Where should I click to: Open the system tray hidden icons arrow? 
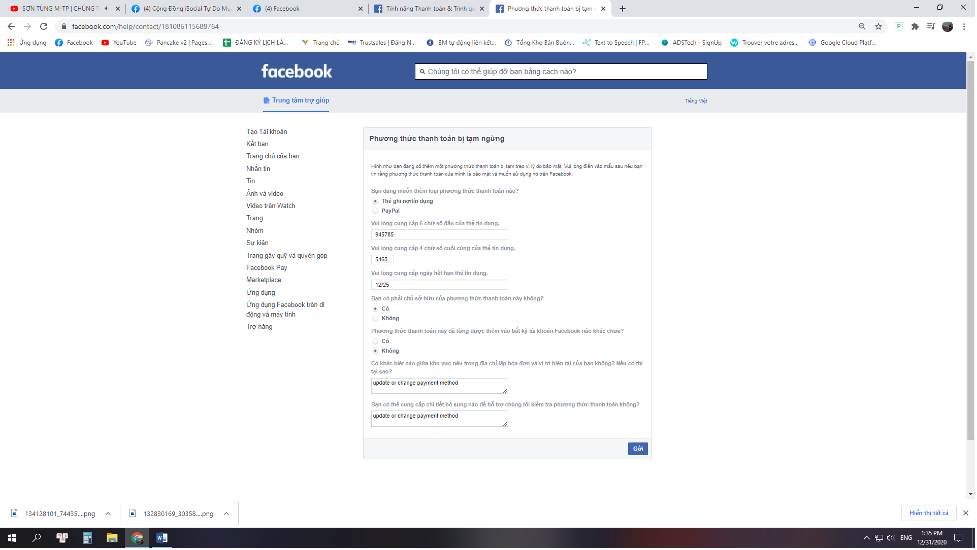coord(866,538)
